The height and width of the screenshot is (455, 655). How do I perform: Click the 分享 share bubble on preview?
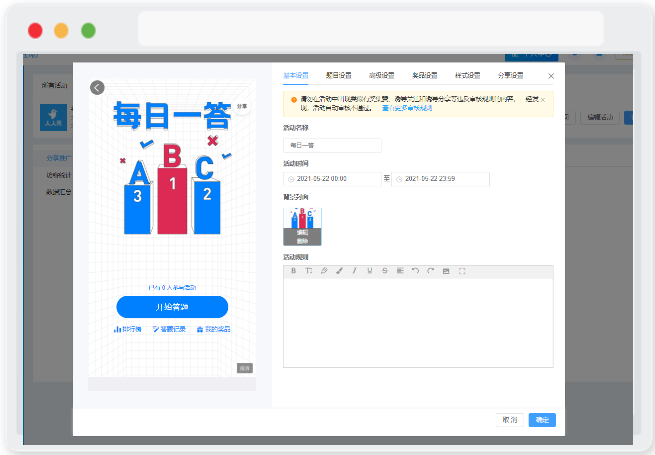[242, 107]
